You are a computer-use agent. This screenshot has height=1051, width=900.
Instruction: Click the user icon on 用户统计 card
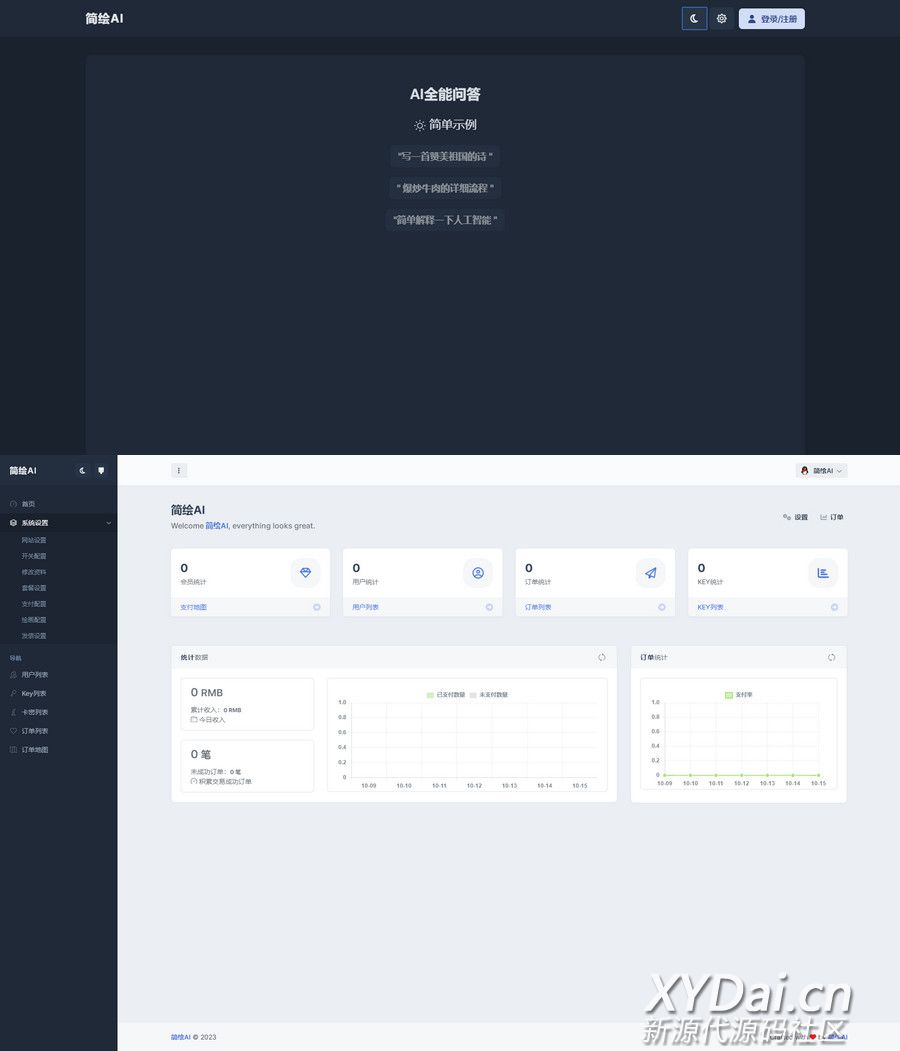point(478,573)
